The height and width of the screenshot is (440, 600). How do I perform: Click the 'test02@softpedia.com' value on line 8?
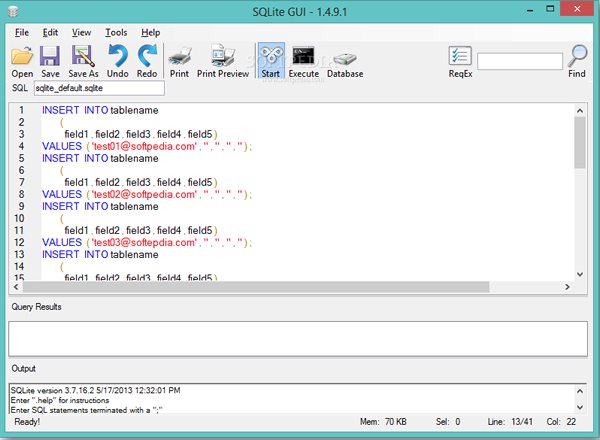tap(145, 194)
